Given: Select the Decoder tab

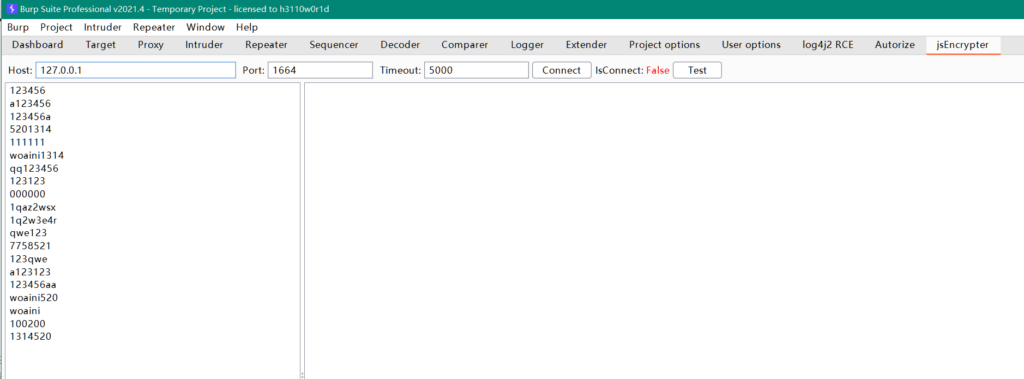Looking at the screenshot, I should point(400,45).
